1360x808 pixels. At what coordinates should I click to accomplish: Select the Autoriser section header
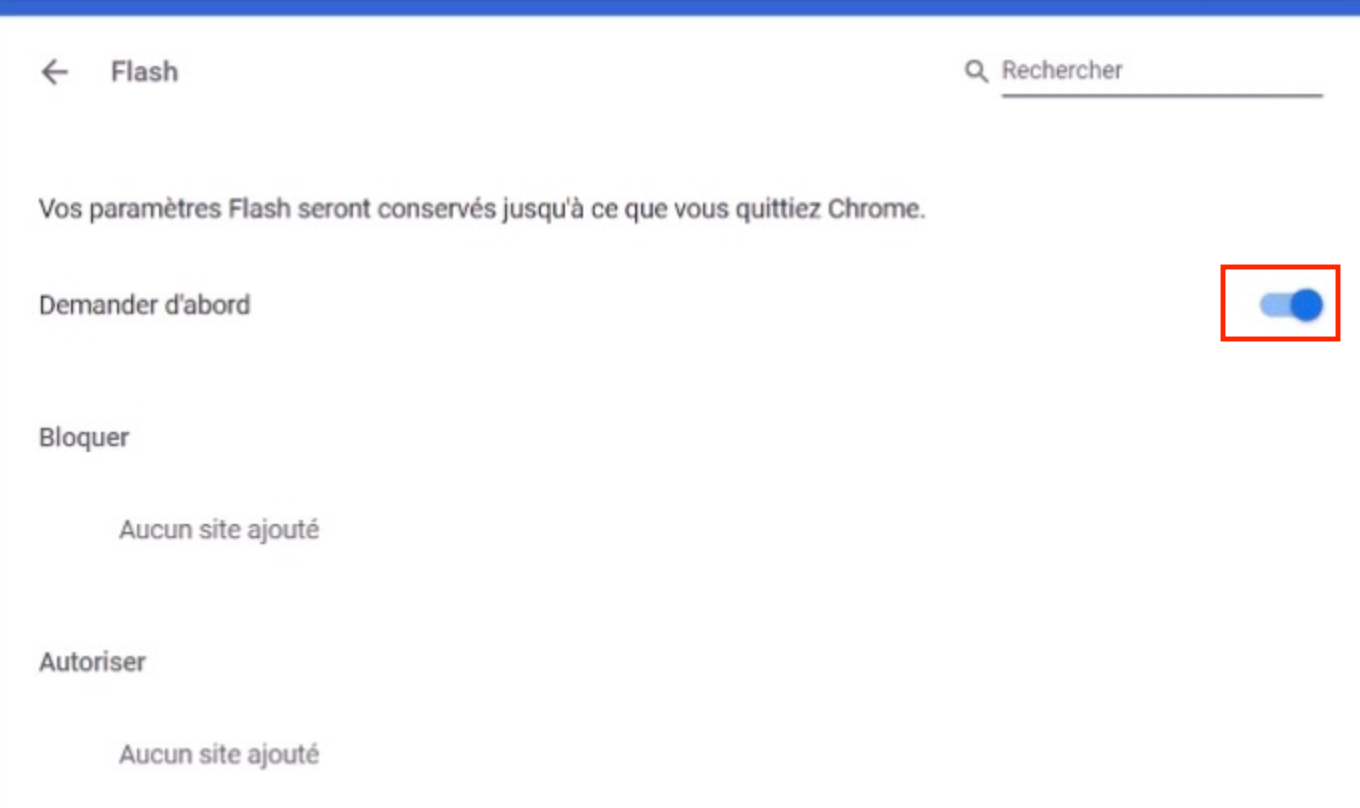pos(91,661)
